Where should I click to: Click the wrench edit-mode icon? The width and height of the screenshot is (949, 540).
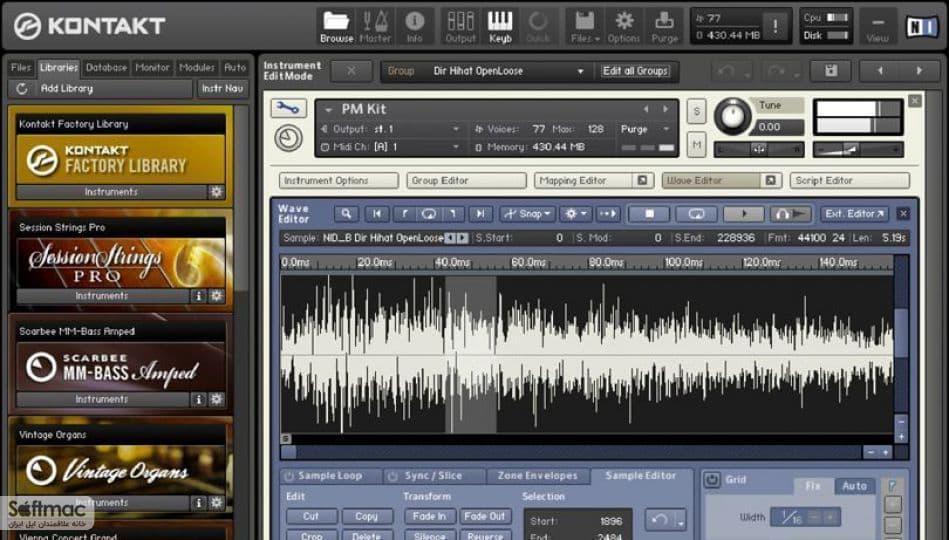(x=288, y=109)
